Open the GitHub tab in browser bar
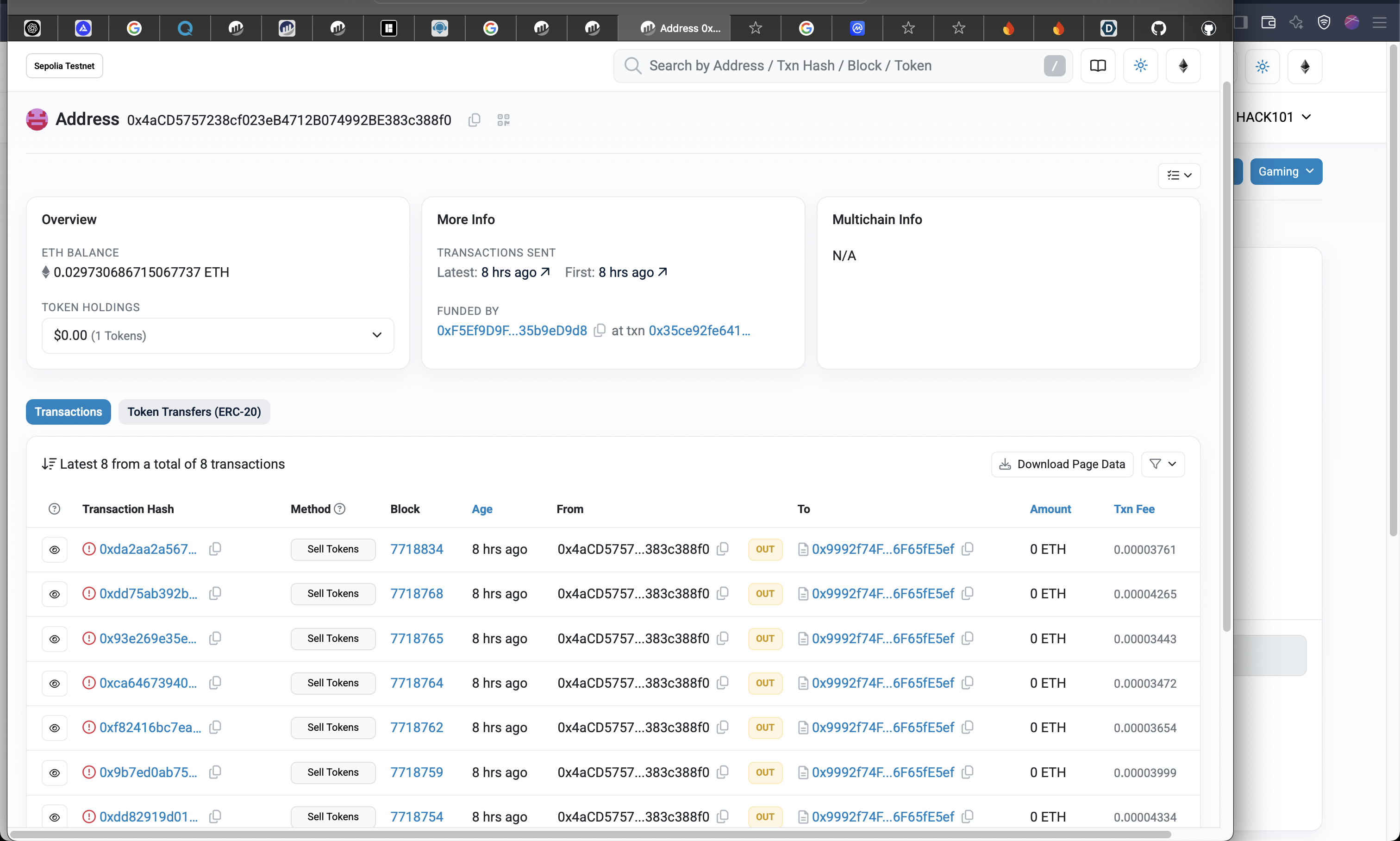This screenshot has height=841, width=1400. click(x=1158, y=28)
